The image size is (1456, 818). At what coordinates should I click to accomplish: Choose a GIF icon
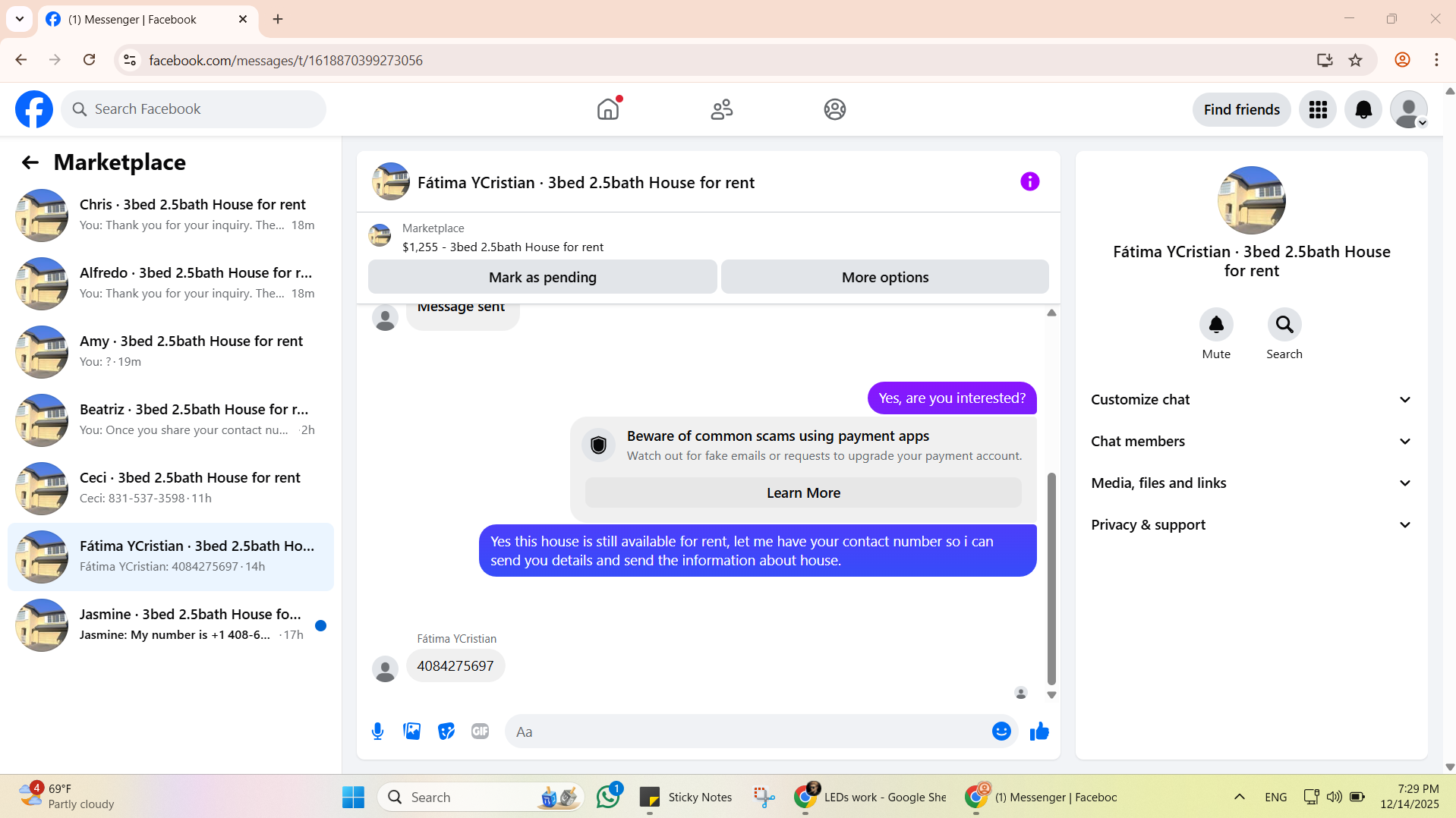pos(480,731)
